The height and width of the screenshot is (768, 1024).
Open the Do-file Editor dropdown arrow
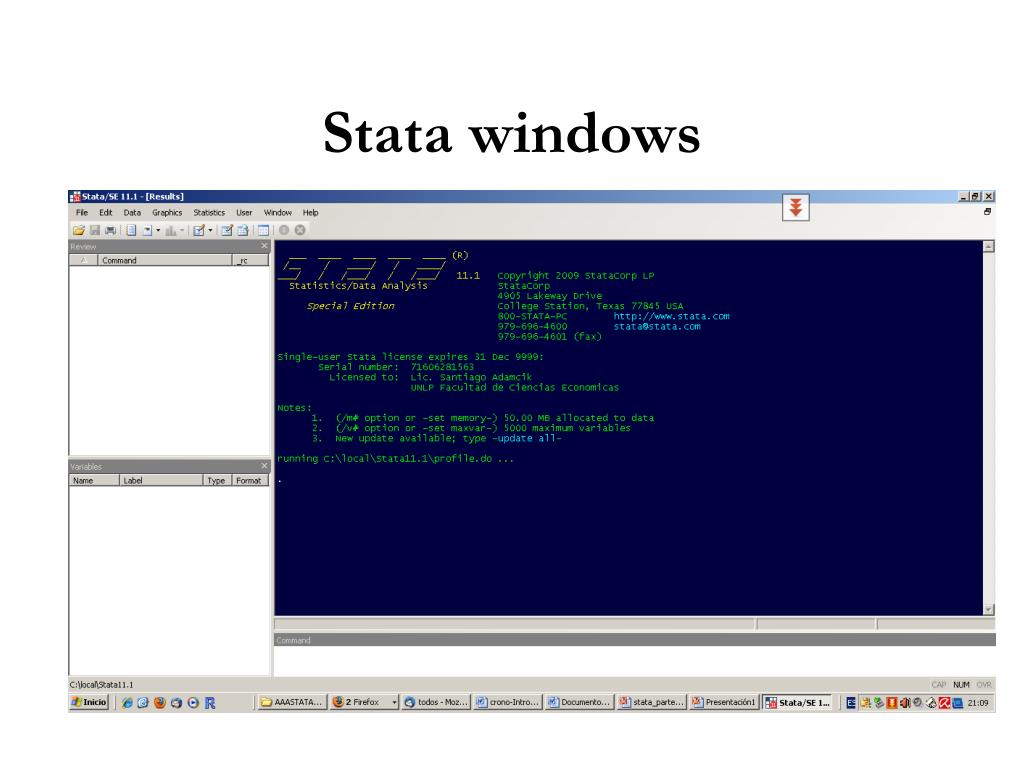tap(210, 230)
